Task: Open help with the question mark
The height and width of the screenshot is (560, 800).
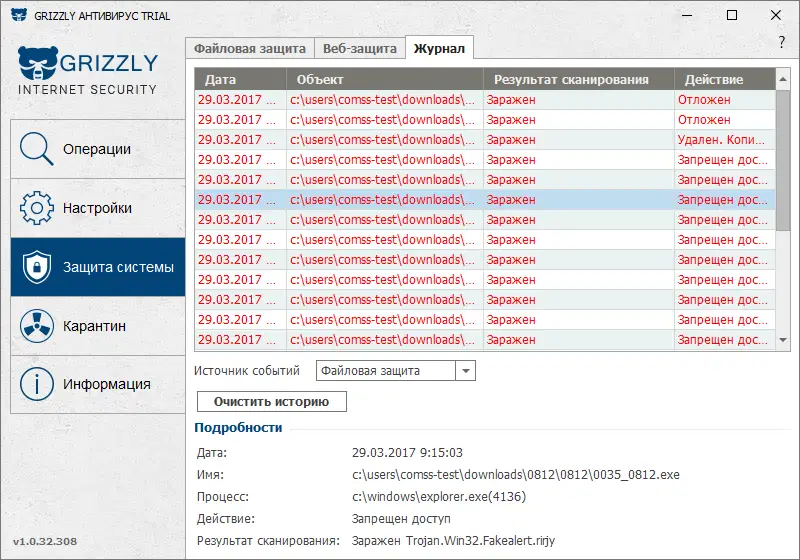Action: (x=782, y=42)
